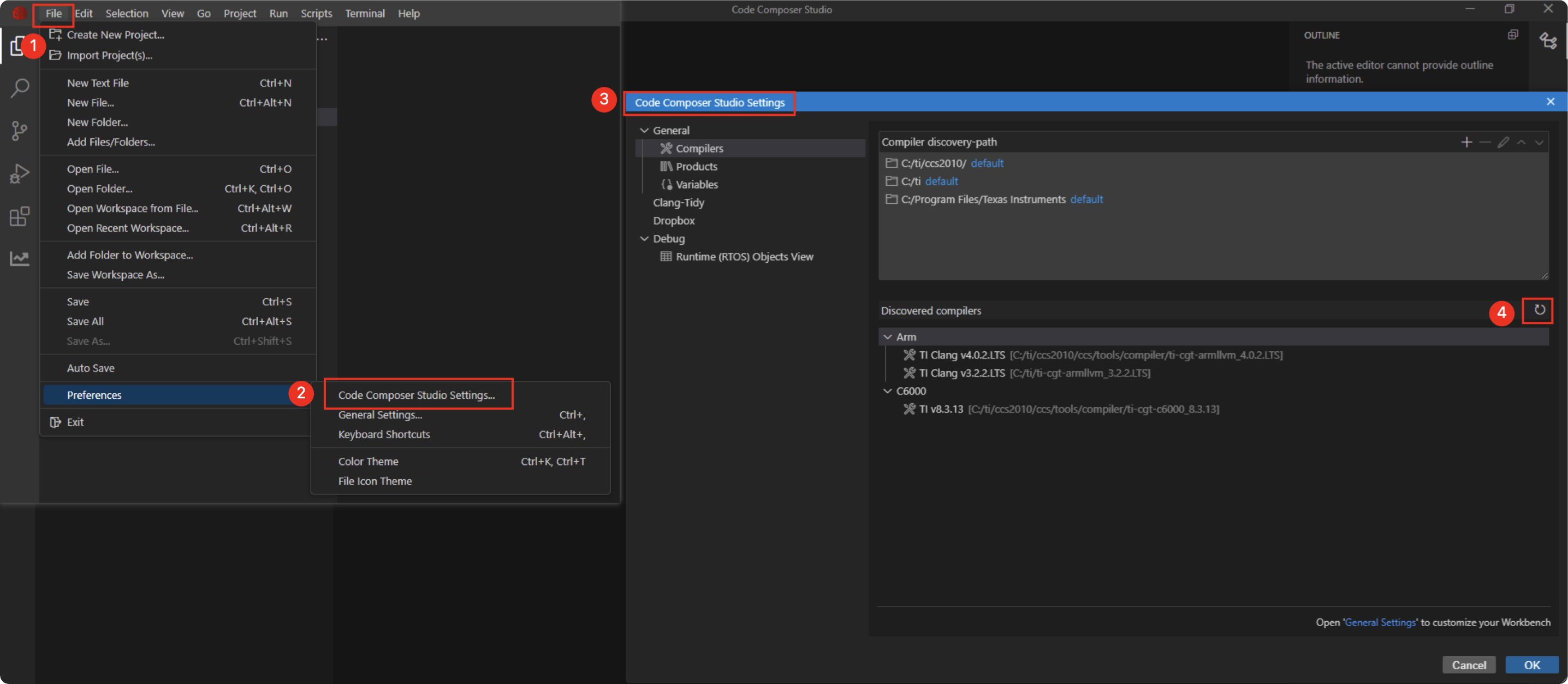Toggle Auto Save in File menu
Image resolution: width=1568 pixels, height=684 pixels.
tap(179, 368)
